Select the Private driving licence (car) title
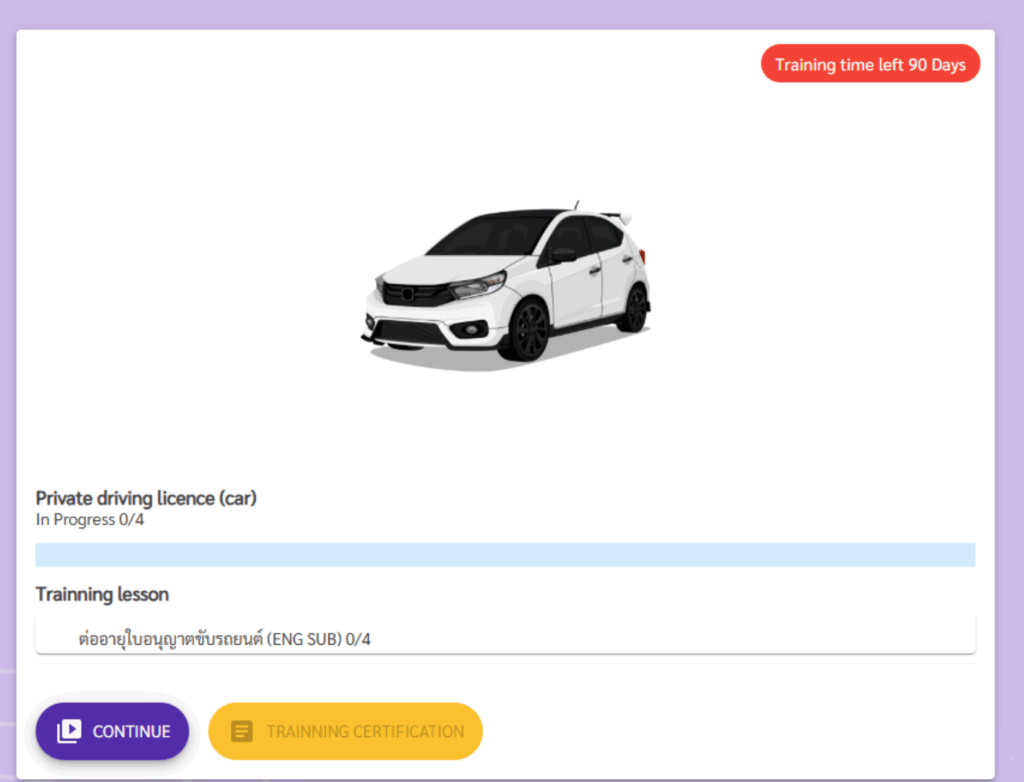 click(146, 498)
